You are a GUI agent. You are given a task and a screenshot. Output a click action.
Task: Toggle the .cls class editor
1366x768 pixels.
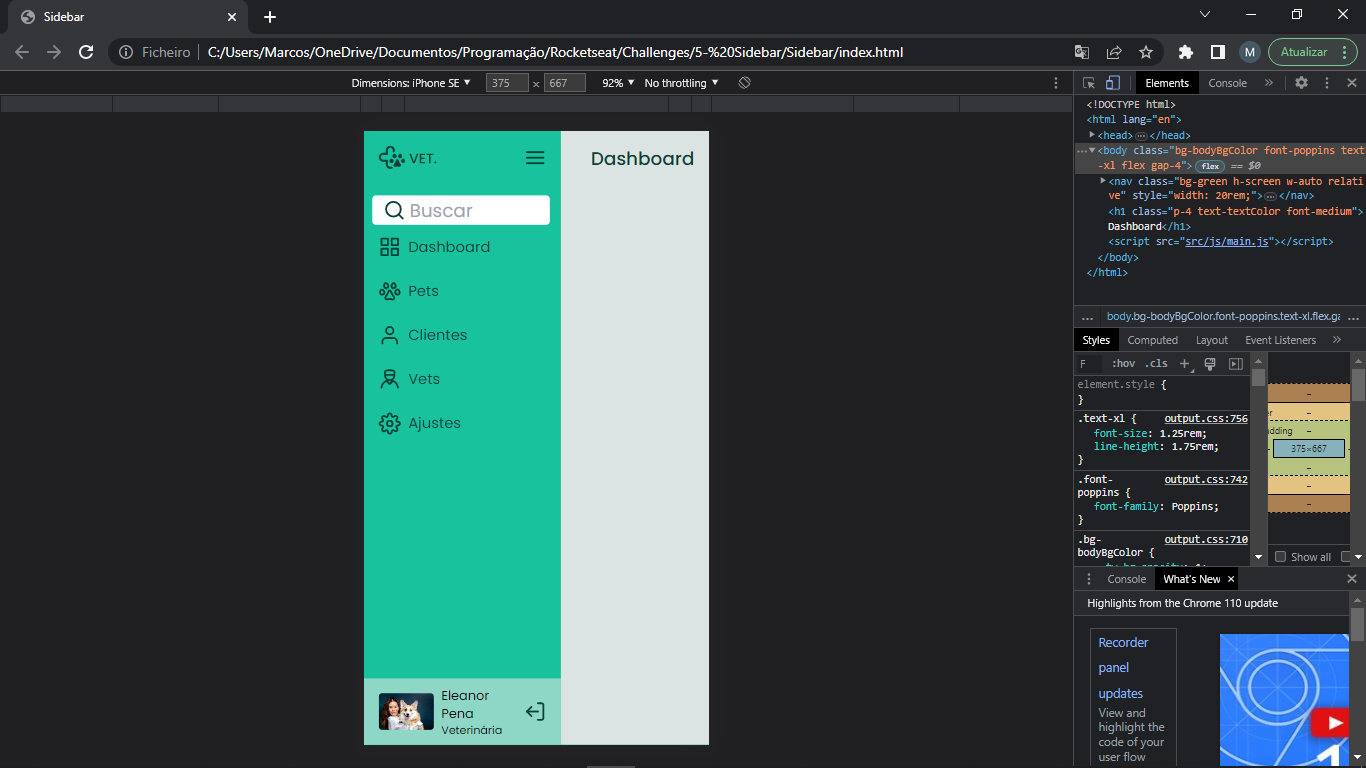(1155, 363)
